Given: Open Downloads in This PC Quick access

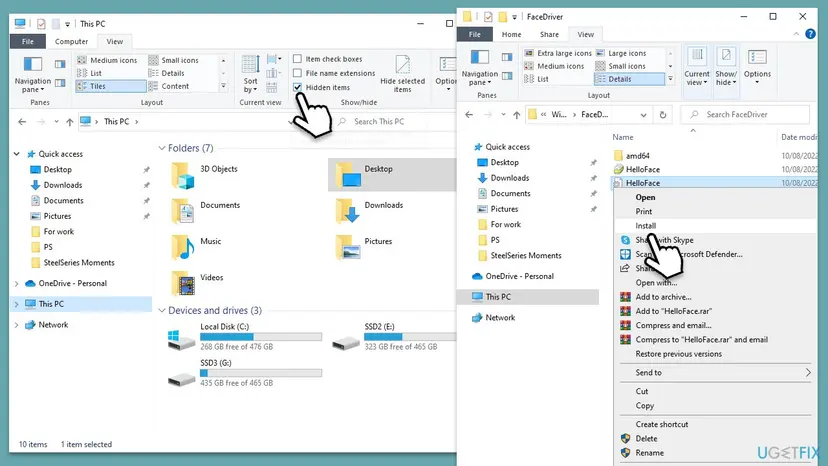Looking at the screenshot, I should pos(63,185).
